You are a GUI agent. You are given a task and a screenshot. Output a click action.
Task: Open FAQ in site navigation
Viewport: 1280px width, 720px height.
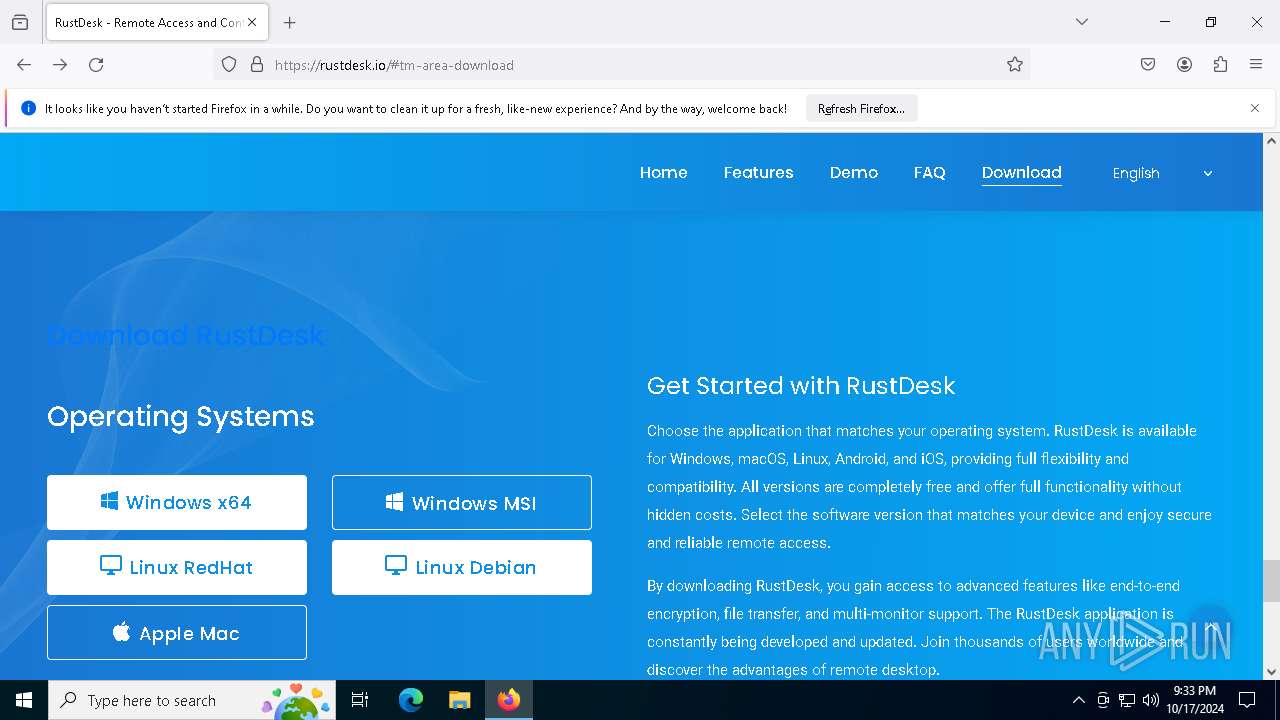point(929,172)
